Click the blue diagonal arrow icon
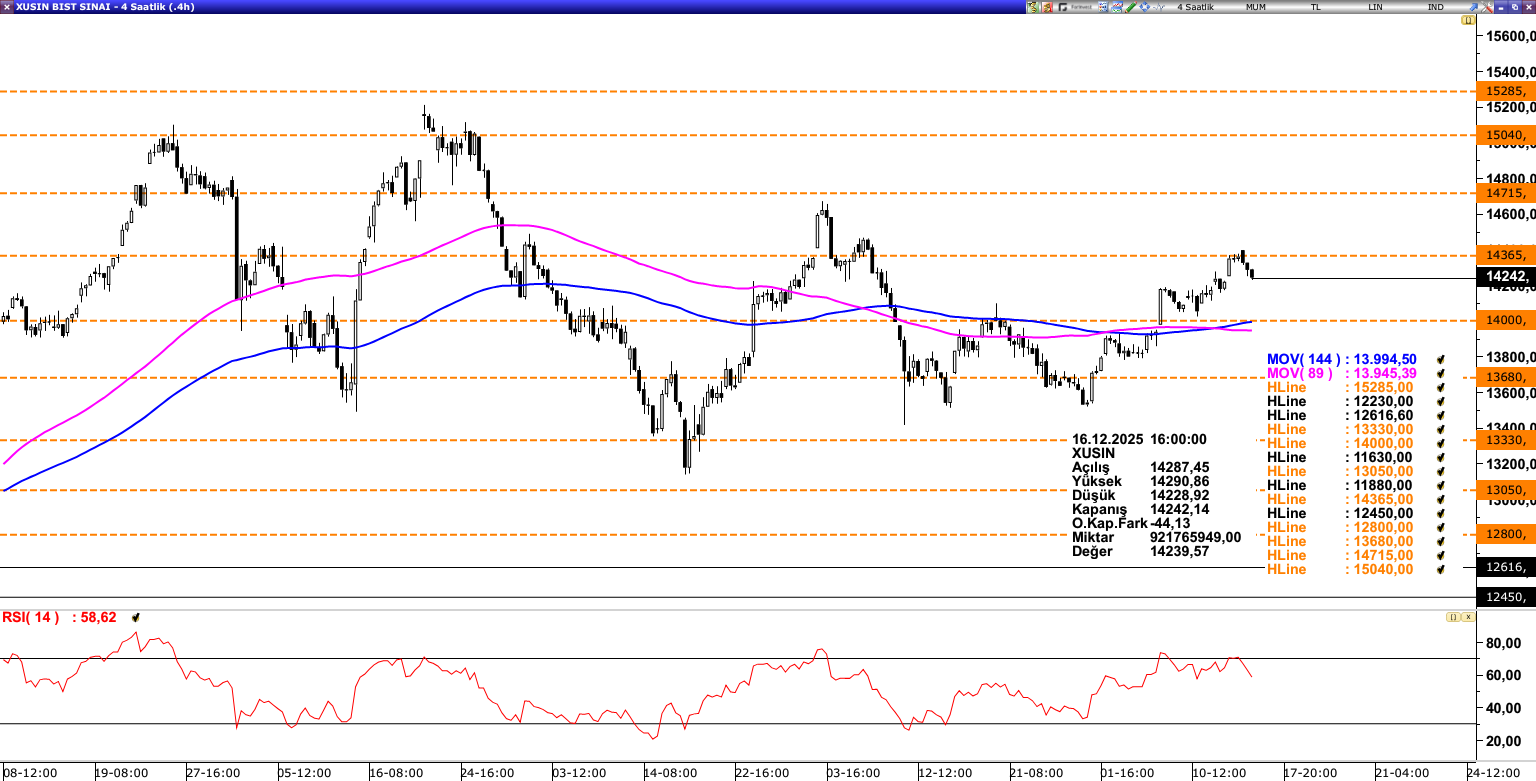Image resolution: width=1536 pixels, height=781 pixels. point(1473,7)
